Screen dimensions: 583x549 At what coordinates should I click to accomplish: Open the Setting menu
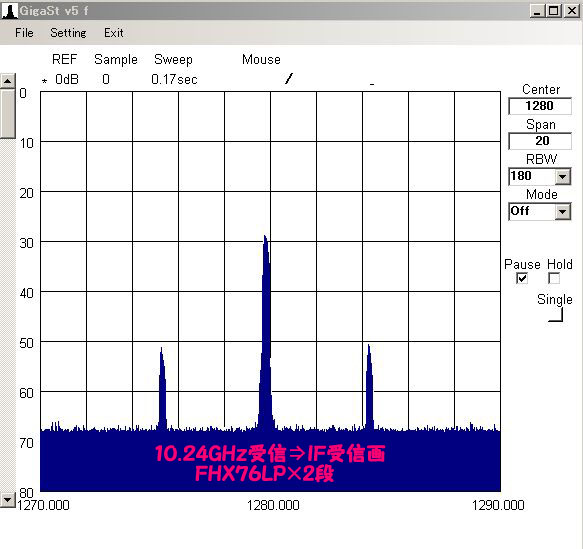68,33
